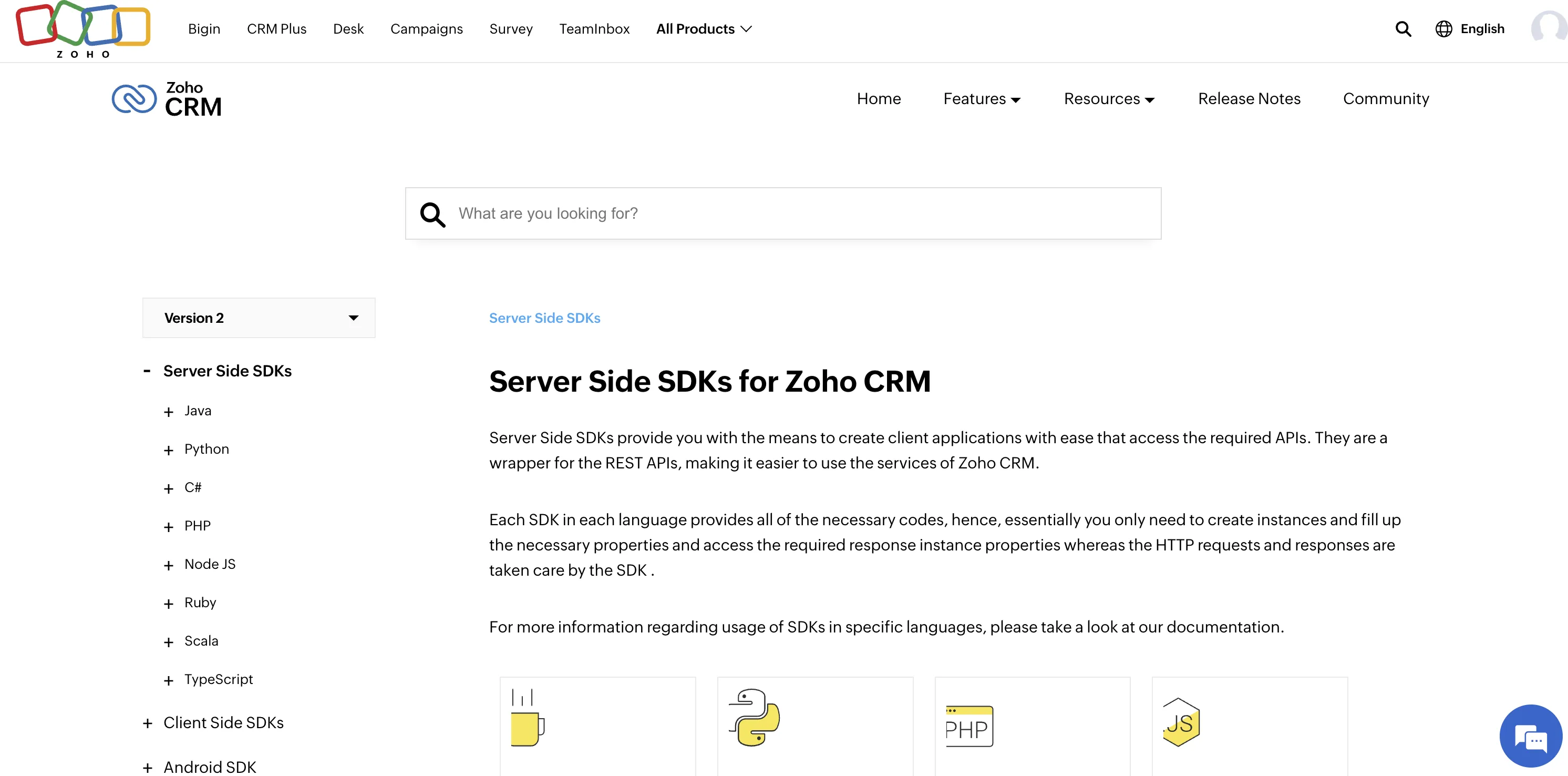Open the Version 2 dropdown

pyautogui.click(x=259, y=318)
